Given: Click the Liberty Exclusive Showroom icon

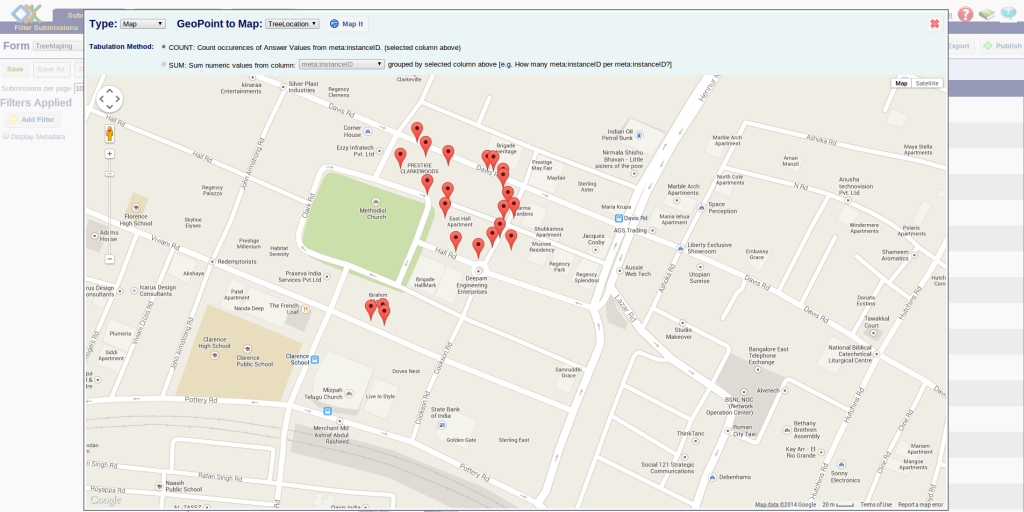Looking at the screenshot, I should (680, 248).
